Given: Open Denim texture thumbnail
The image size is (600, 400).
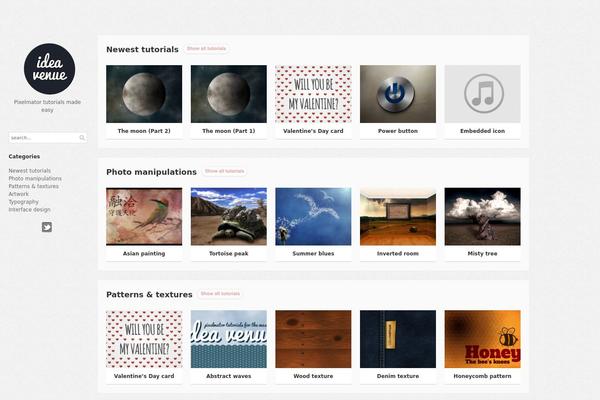Looking at the screenshot, I should click(398, 339).
